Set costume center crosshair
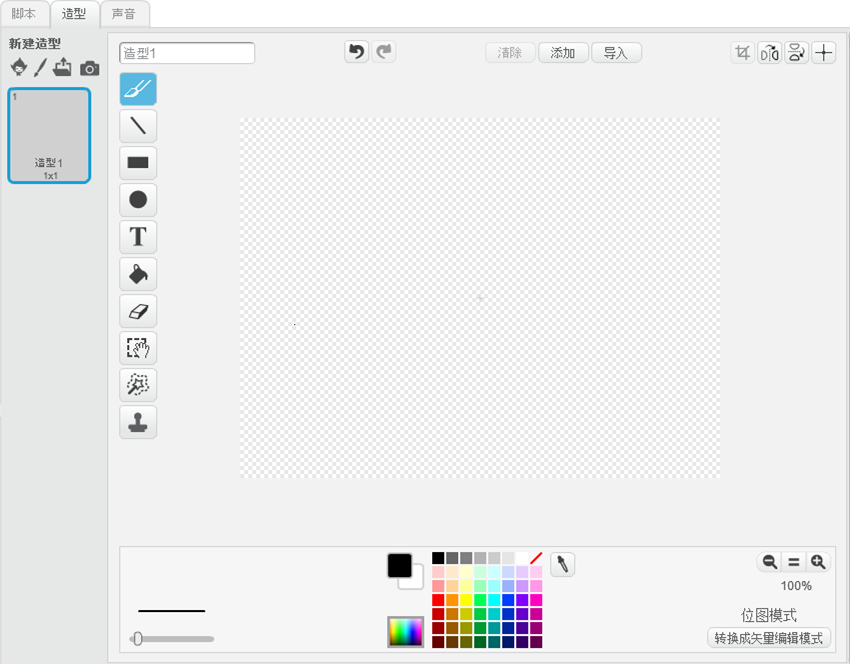Screen dimensions: 850x664 [823, 53]
